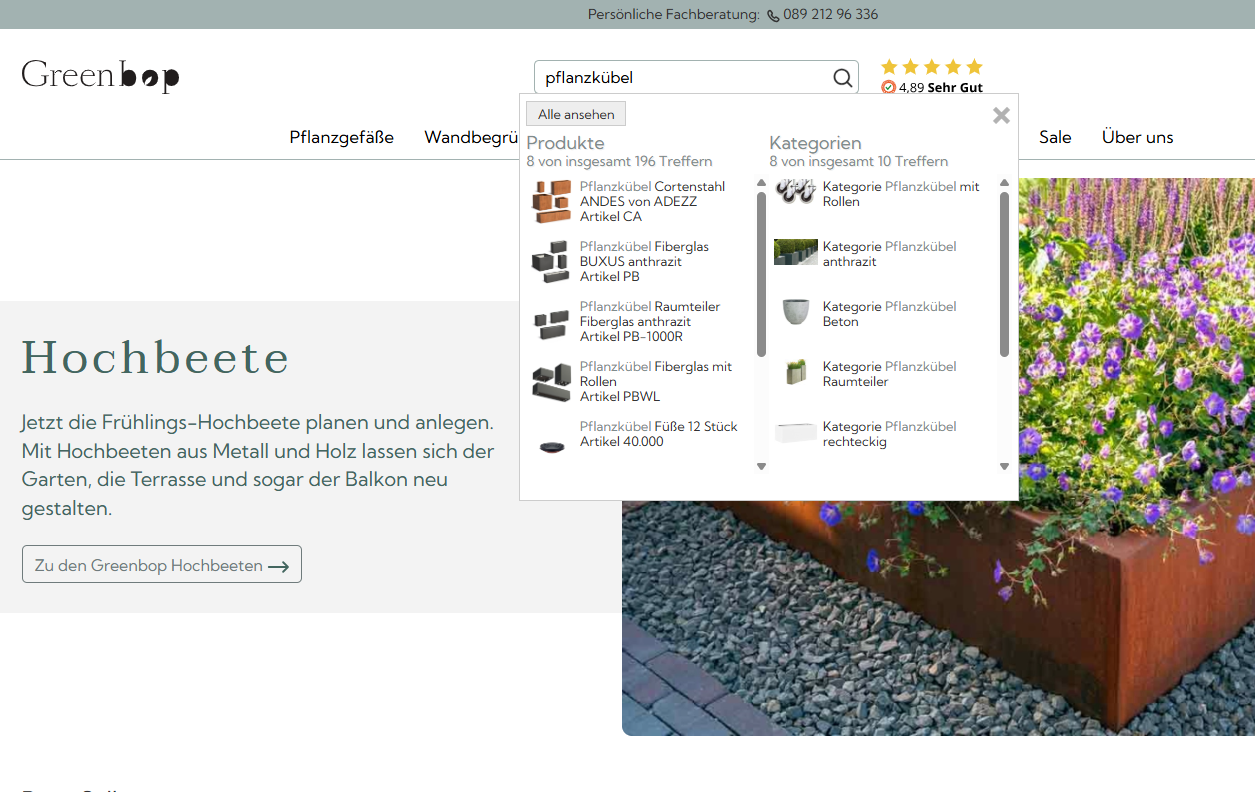Viewport: 1255px width, 792px height.
Task: Select Pflanzkübel Beton category pot icon
Action: 795,312
